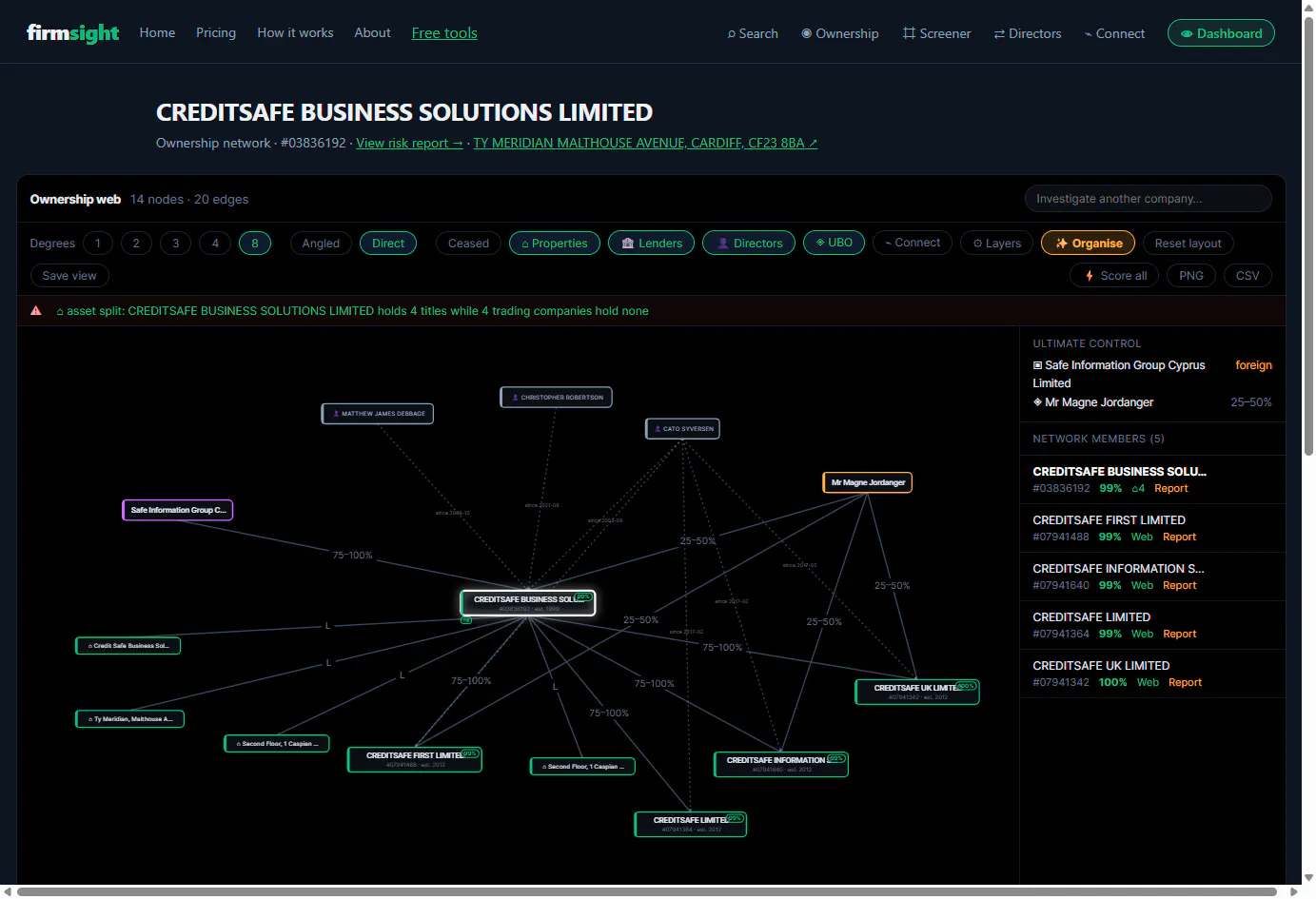Click Safe Information Group Cyprus Limited in Ultimate Control
Image resolution: width=1316 pixels, height=899 pixels.
click(x=1119, y=374)
